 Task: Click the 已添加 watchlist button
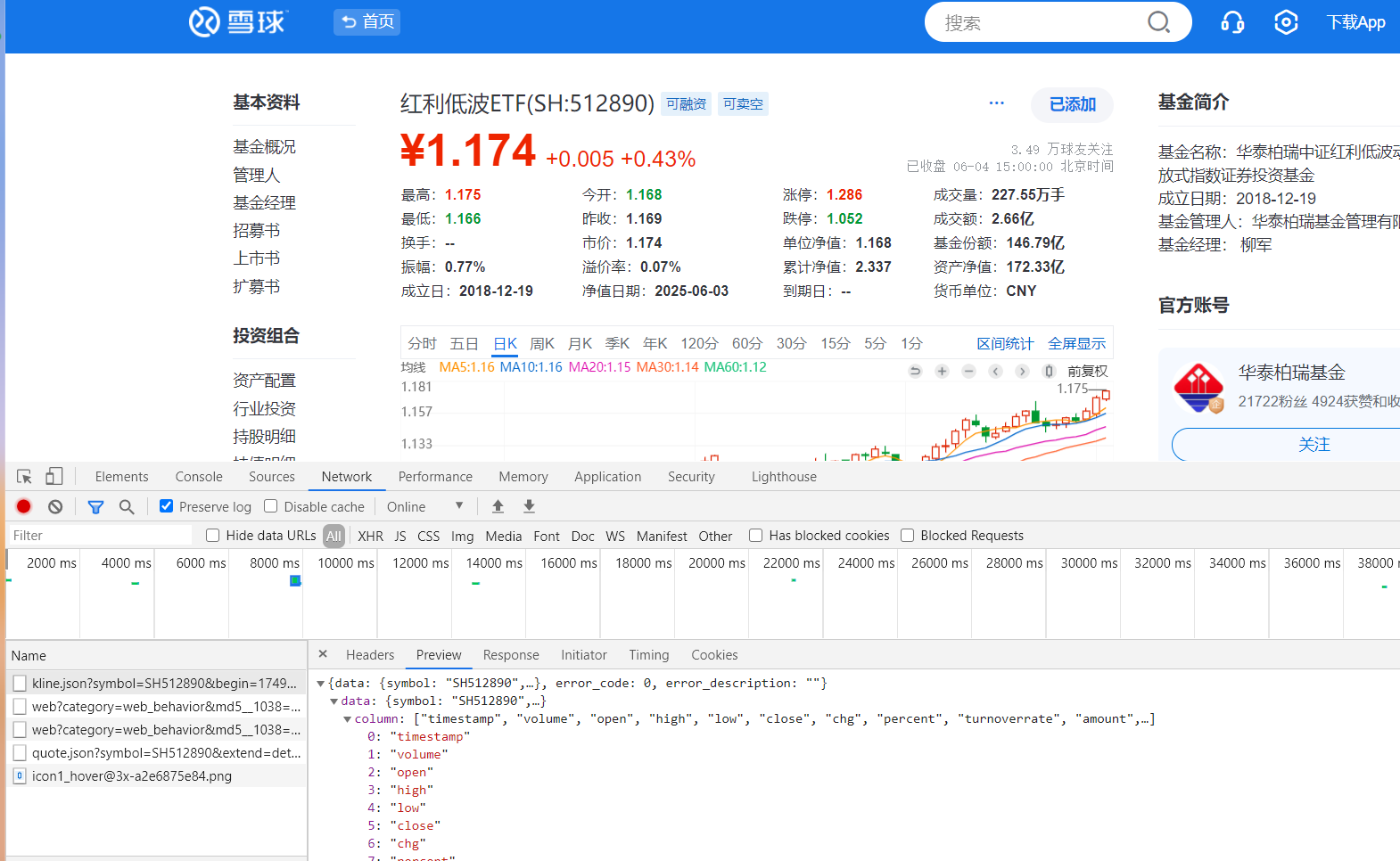click(x=1072, y=104)
